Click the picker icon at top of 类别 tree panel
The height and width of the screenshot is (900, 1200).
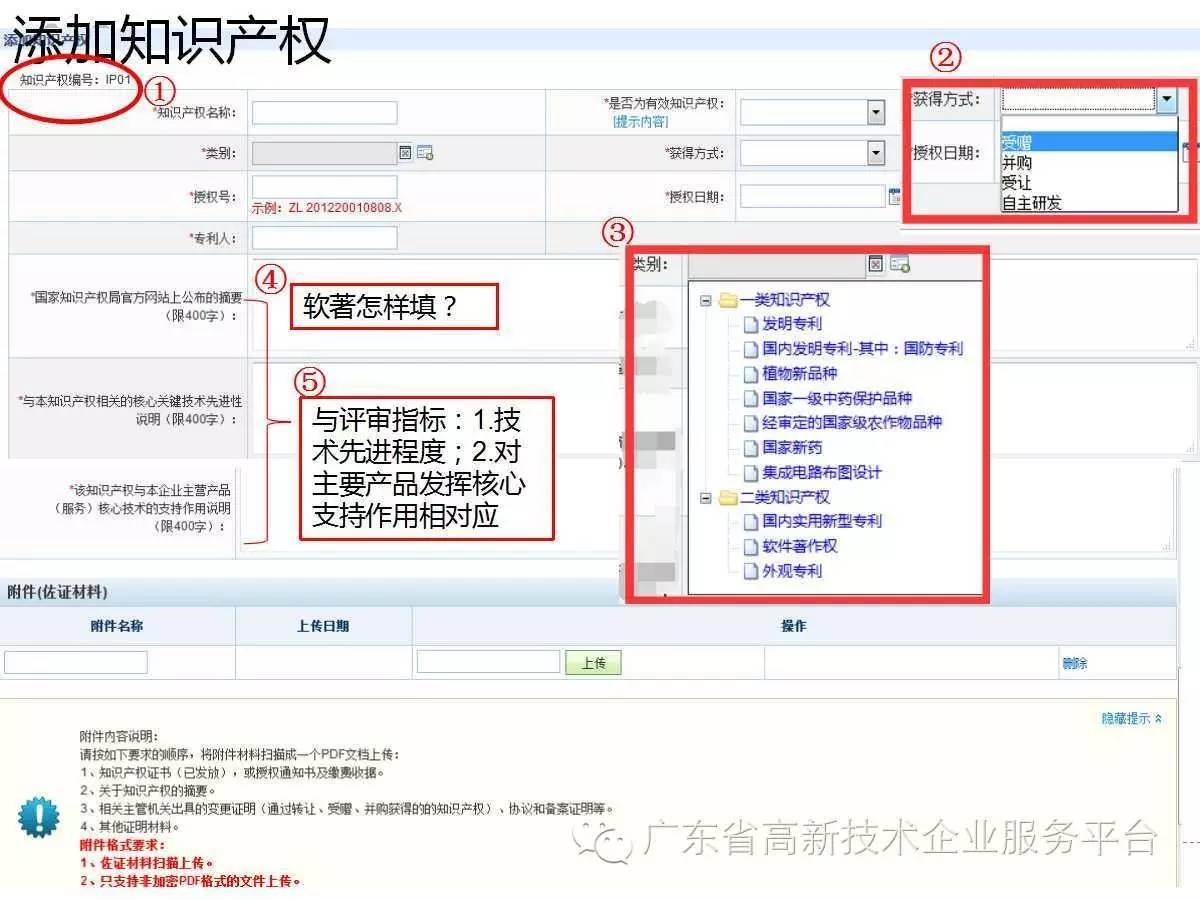coord(900,265)
